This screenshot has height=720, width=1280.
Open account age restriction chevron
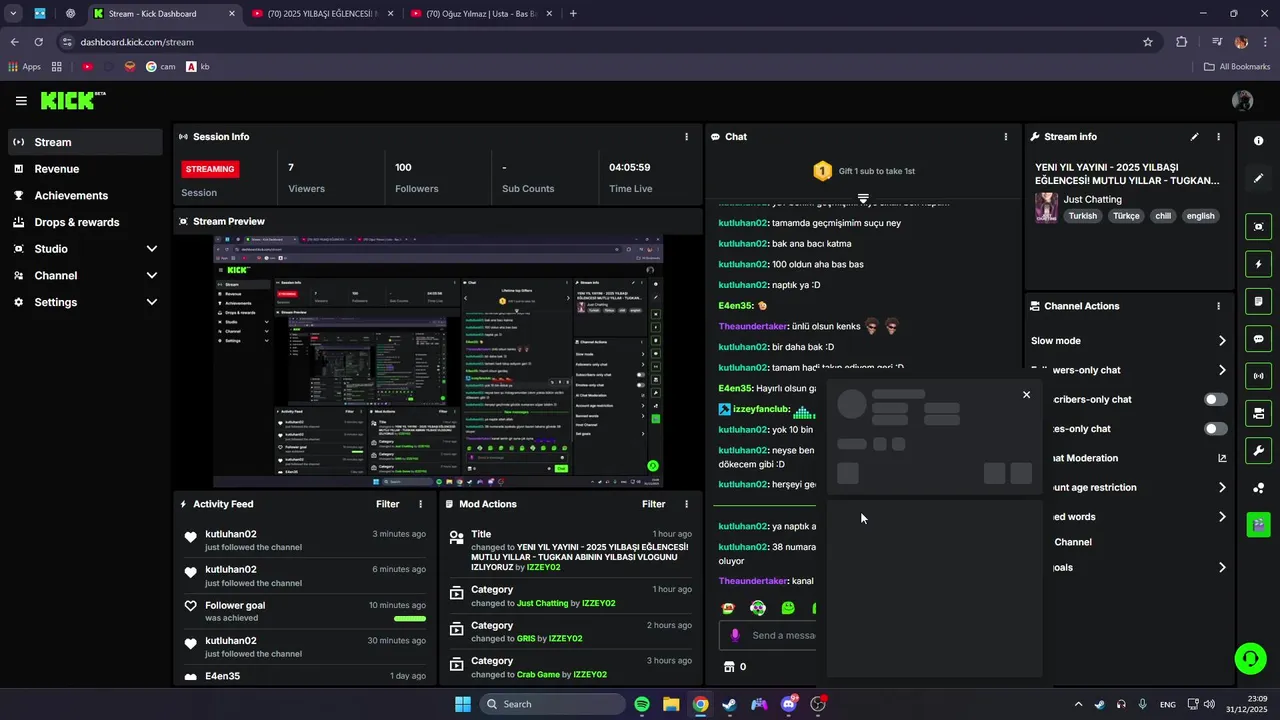[1222, 488]
